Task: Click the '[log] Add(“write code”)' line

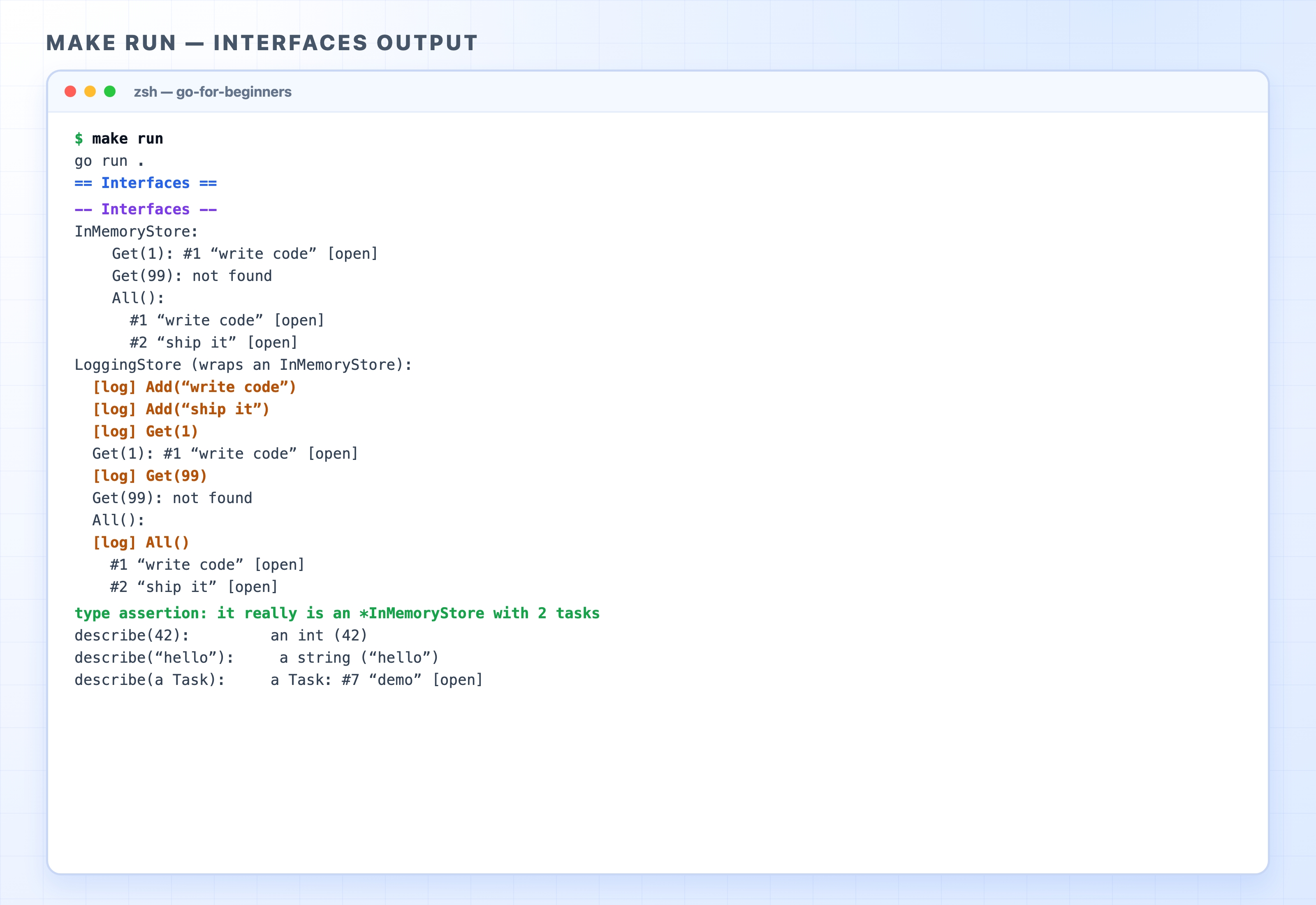Action: (195, 387)
